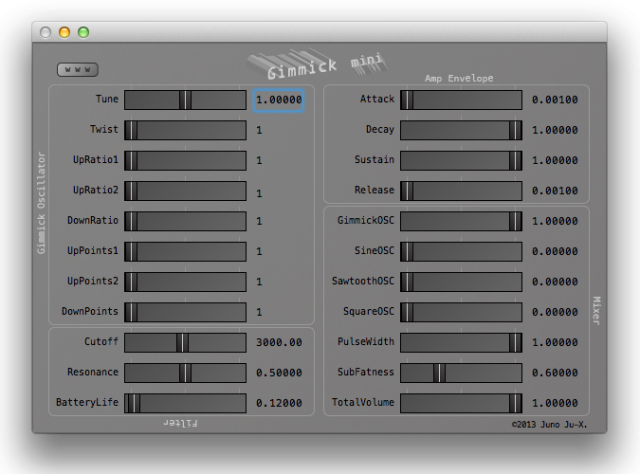Select the SquareOSC value 0.00000
The height and width of the screenshot is (474, 640).
555,312
